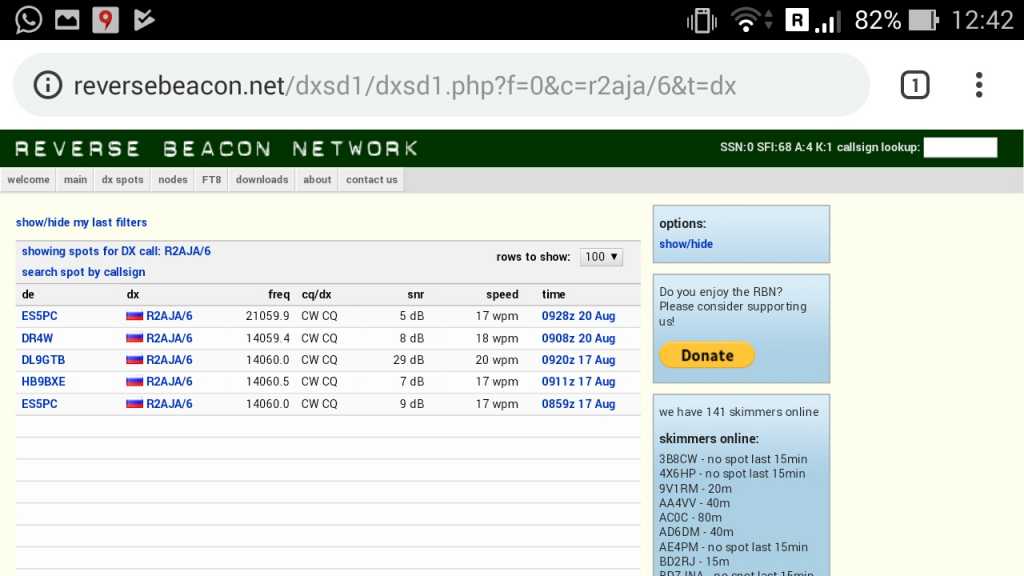
Task: Click show/hide my last filters
Action: click(82, 223)
